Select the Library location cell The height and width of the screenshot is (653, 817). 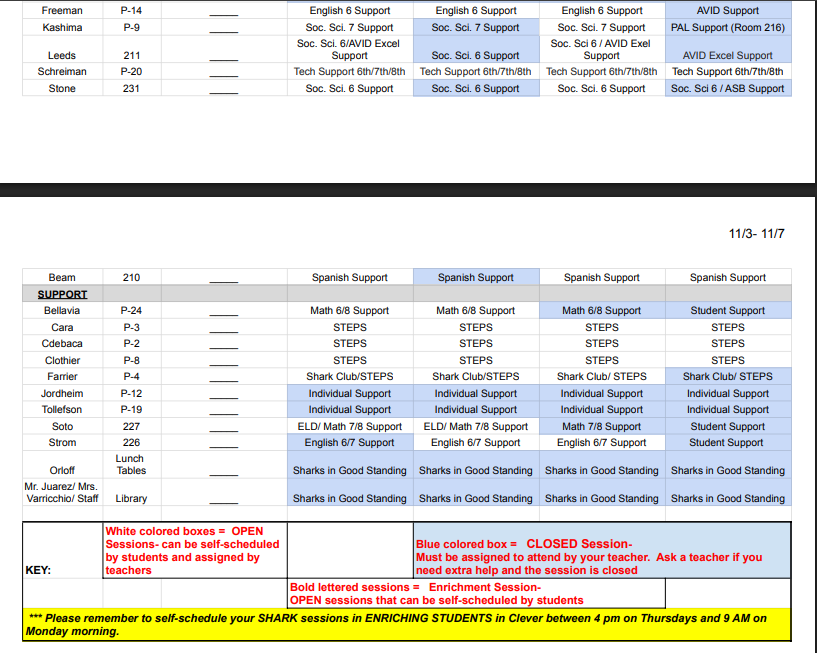click(131, 498)
